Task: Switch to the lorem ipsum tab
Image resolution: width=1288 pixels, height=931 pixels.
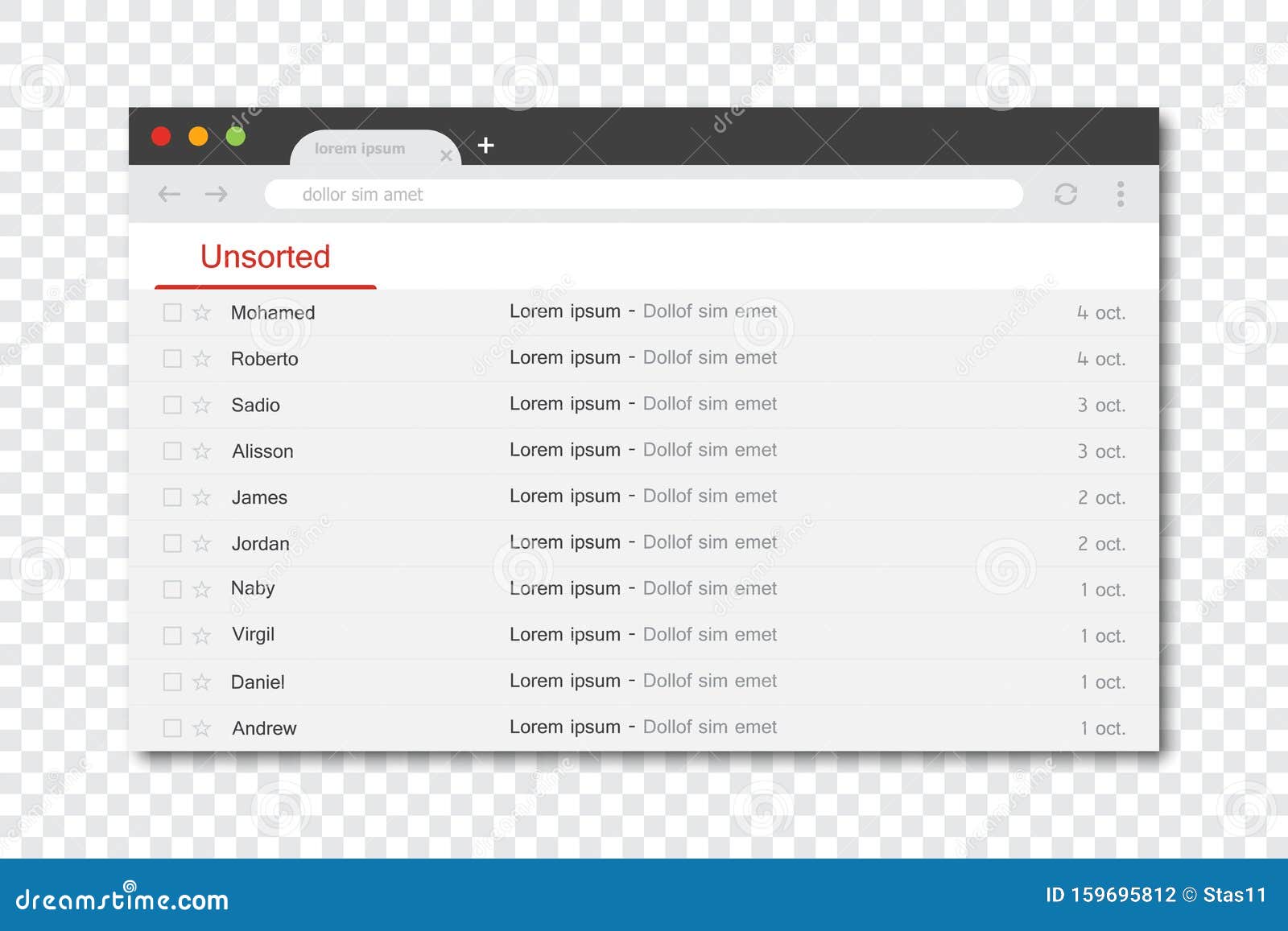Action: point(360,148)
